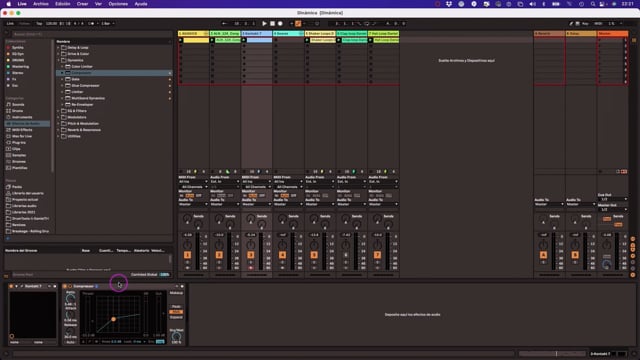Screen dimensions: 640x360
Task: Arm the record button on track 3
Action: coord(251,268)
